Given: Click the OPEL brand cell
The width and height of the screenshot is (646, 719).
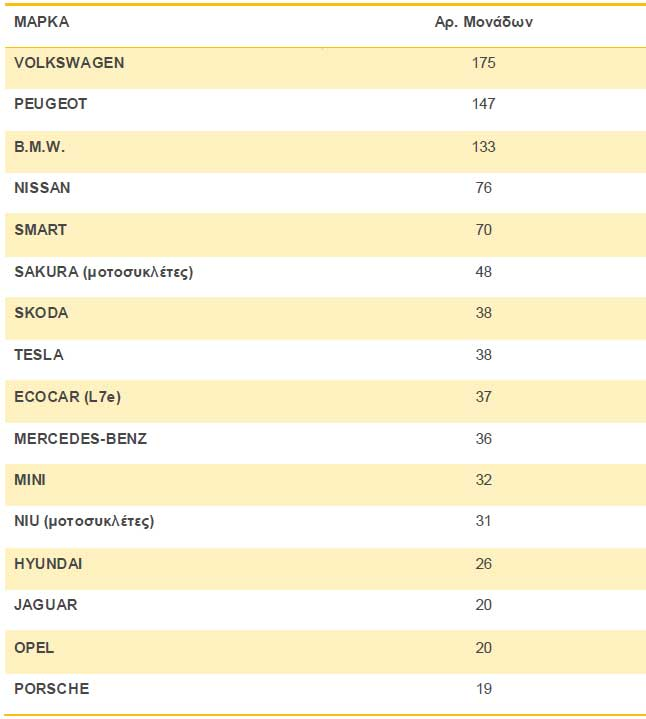Looking at the screenshot, I should point(34,647).
